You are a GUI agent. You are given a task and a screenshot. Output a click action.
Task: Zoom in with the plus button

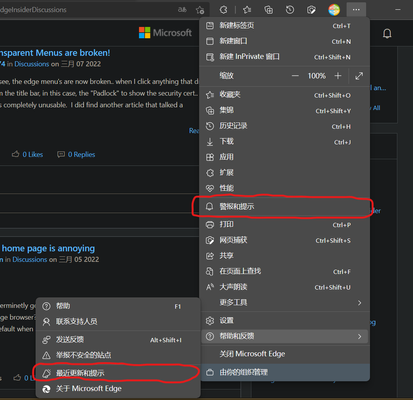(338, 76)
